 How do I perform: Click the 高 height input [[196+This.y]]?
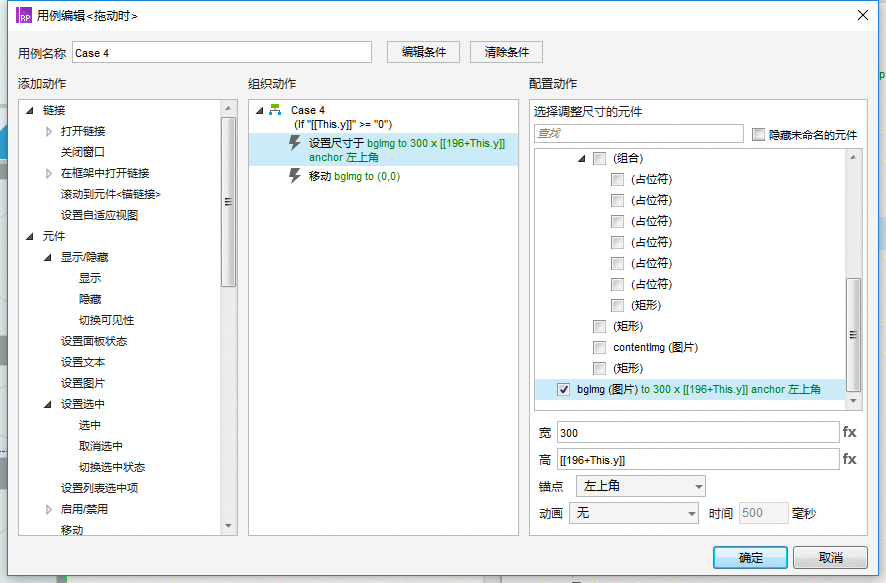pyautogui.click(x=698, y=459)
